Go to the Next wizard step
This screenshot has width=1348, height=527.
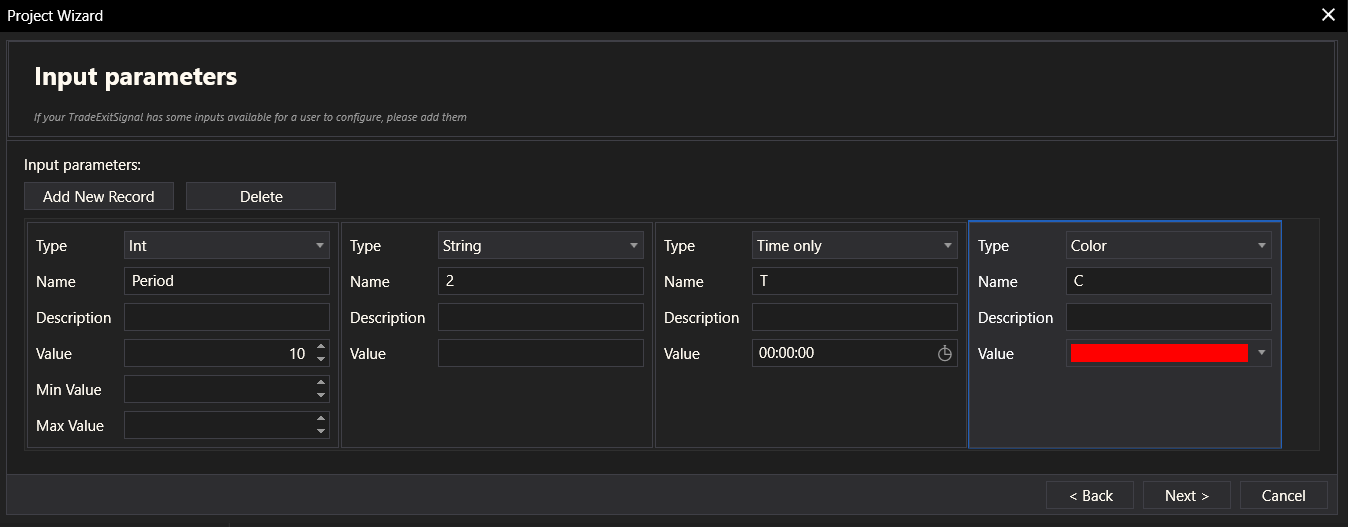pos(1187,495)
